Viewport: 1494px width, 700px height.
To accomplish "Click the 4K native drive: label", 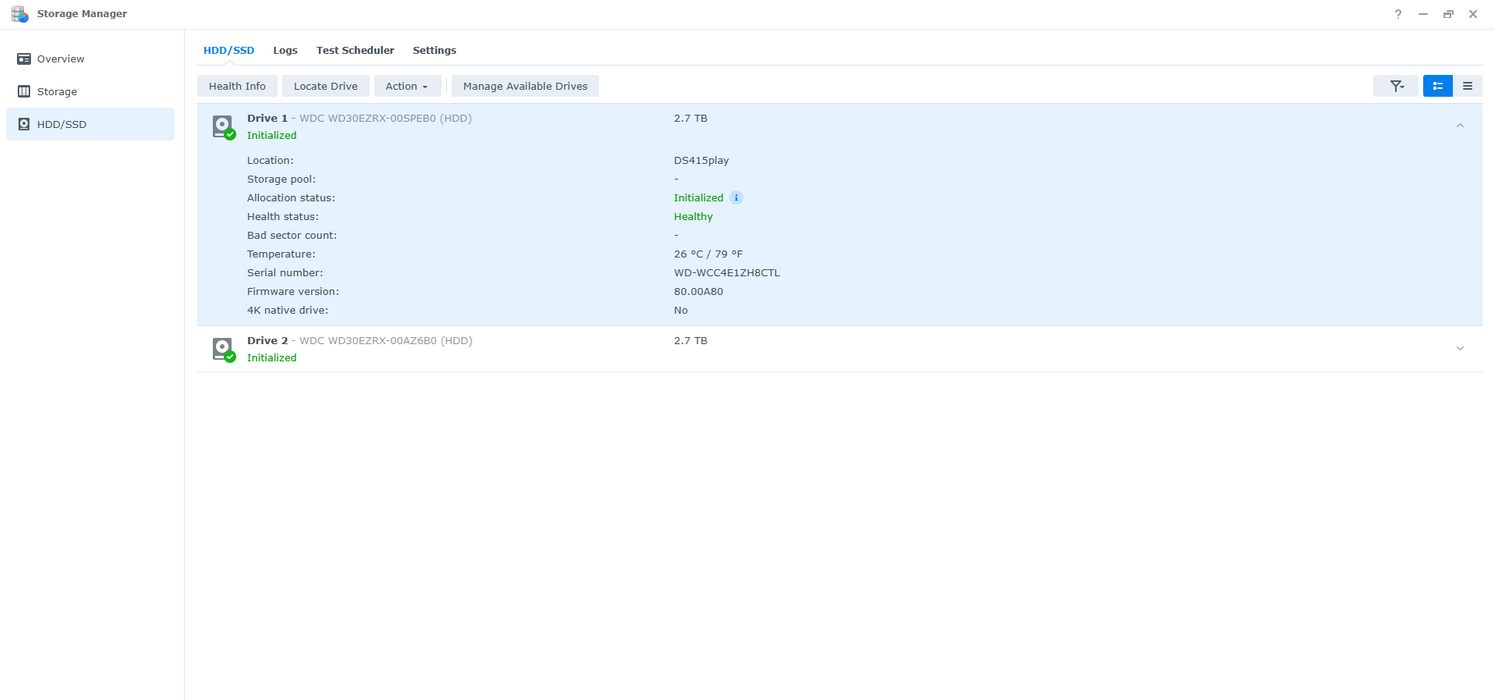I will point(287,311).
